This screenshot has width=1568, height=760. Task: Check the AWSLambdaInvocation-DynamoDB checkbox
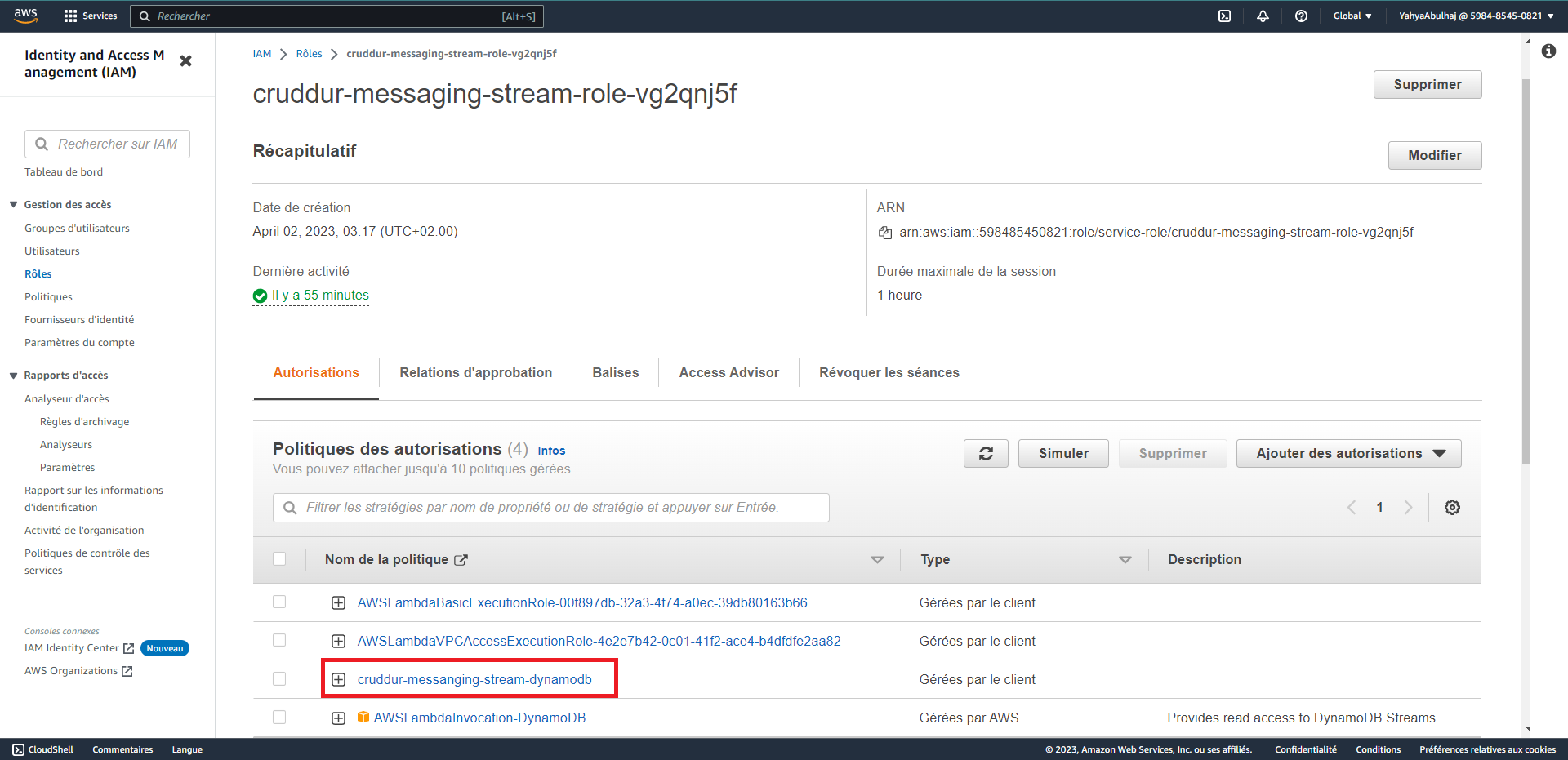(x=279, y=718)
